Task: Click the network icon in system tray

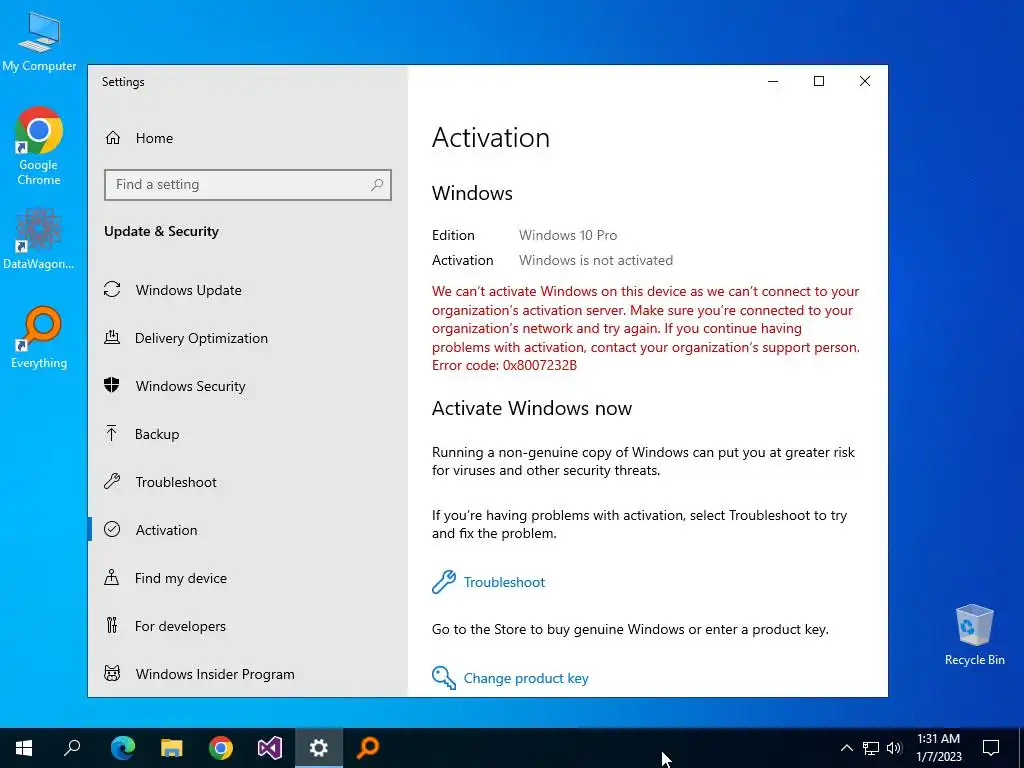Action: click(x=871, y=748)
